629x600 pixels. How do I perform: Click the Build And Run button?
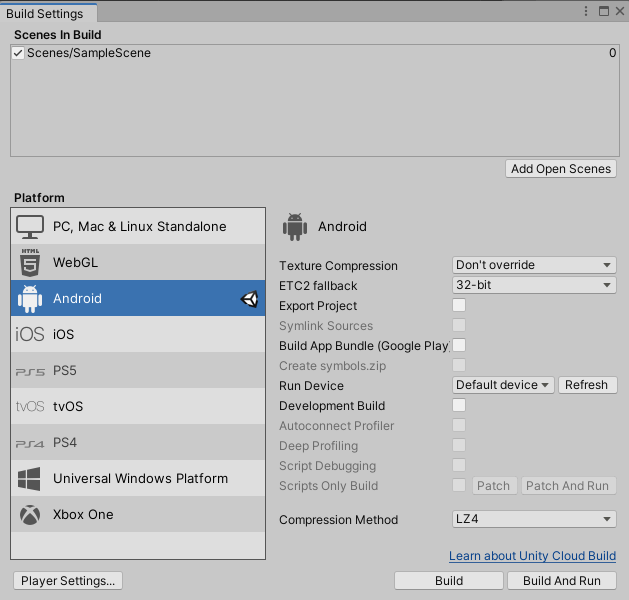point(562,581)
